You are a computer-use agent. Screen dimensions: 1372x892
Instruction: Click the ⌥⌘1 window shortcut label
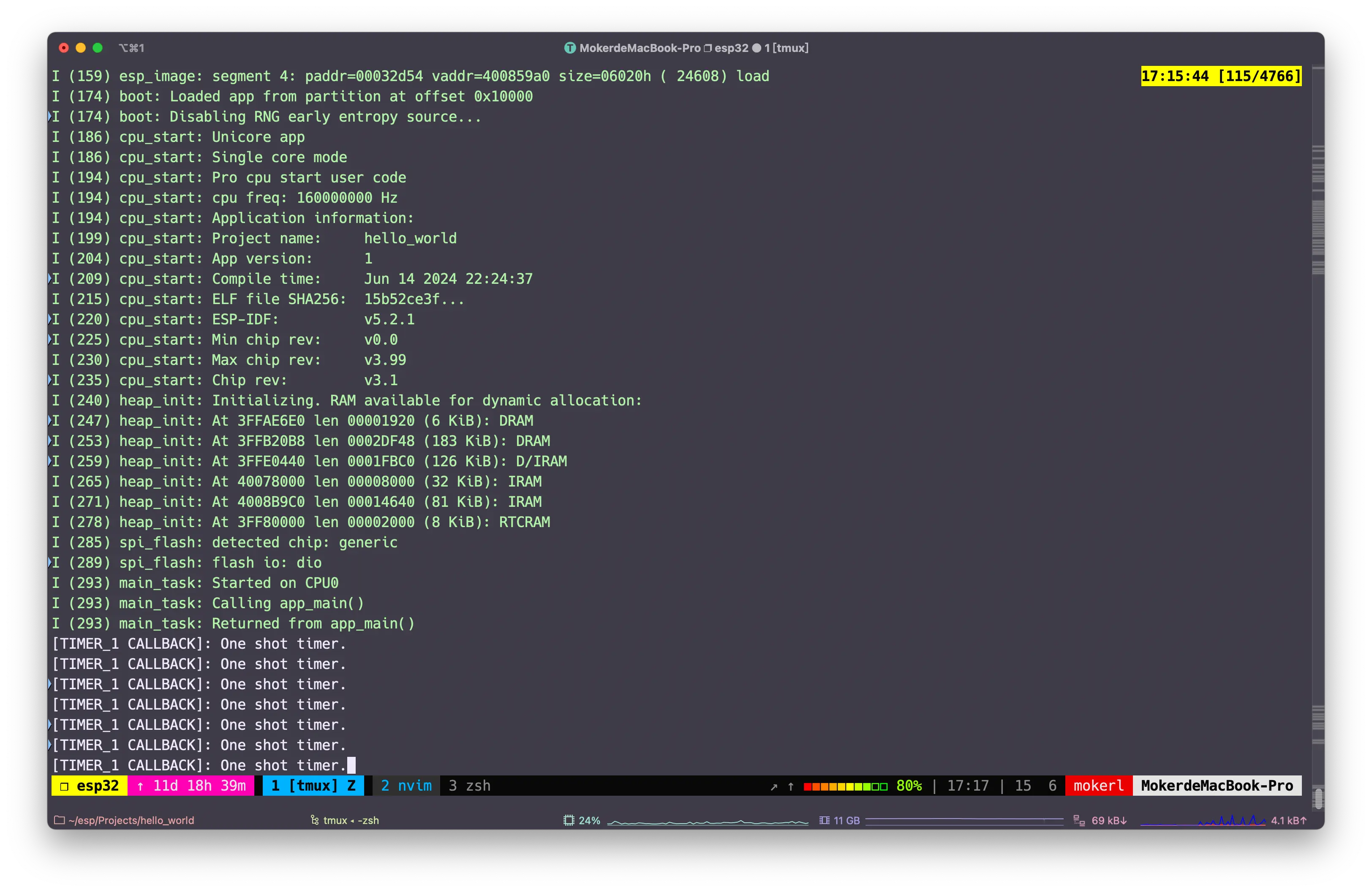point(131,48)
